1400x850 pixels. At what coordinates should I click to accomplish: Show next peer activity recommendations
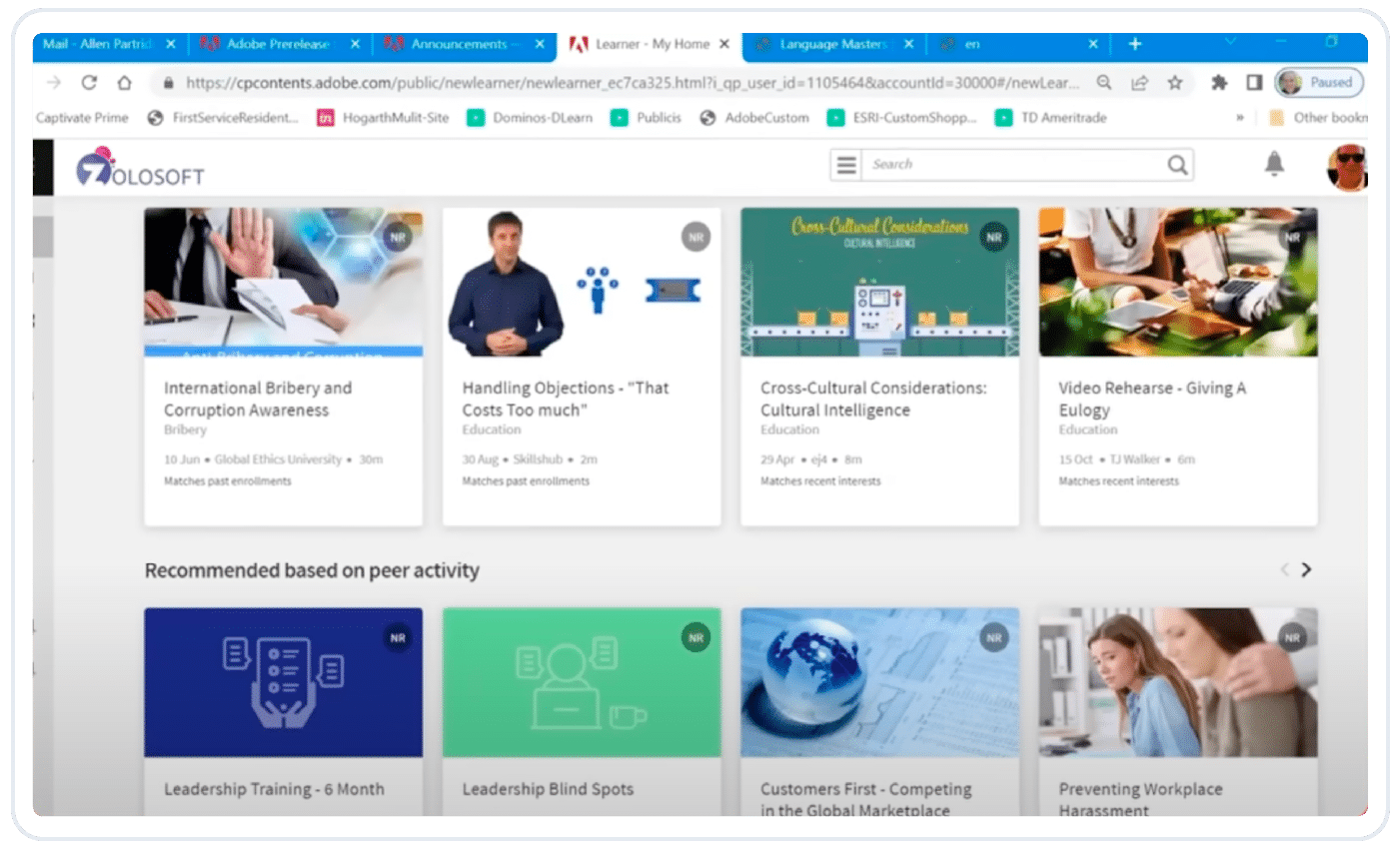pos(1306,570)
